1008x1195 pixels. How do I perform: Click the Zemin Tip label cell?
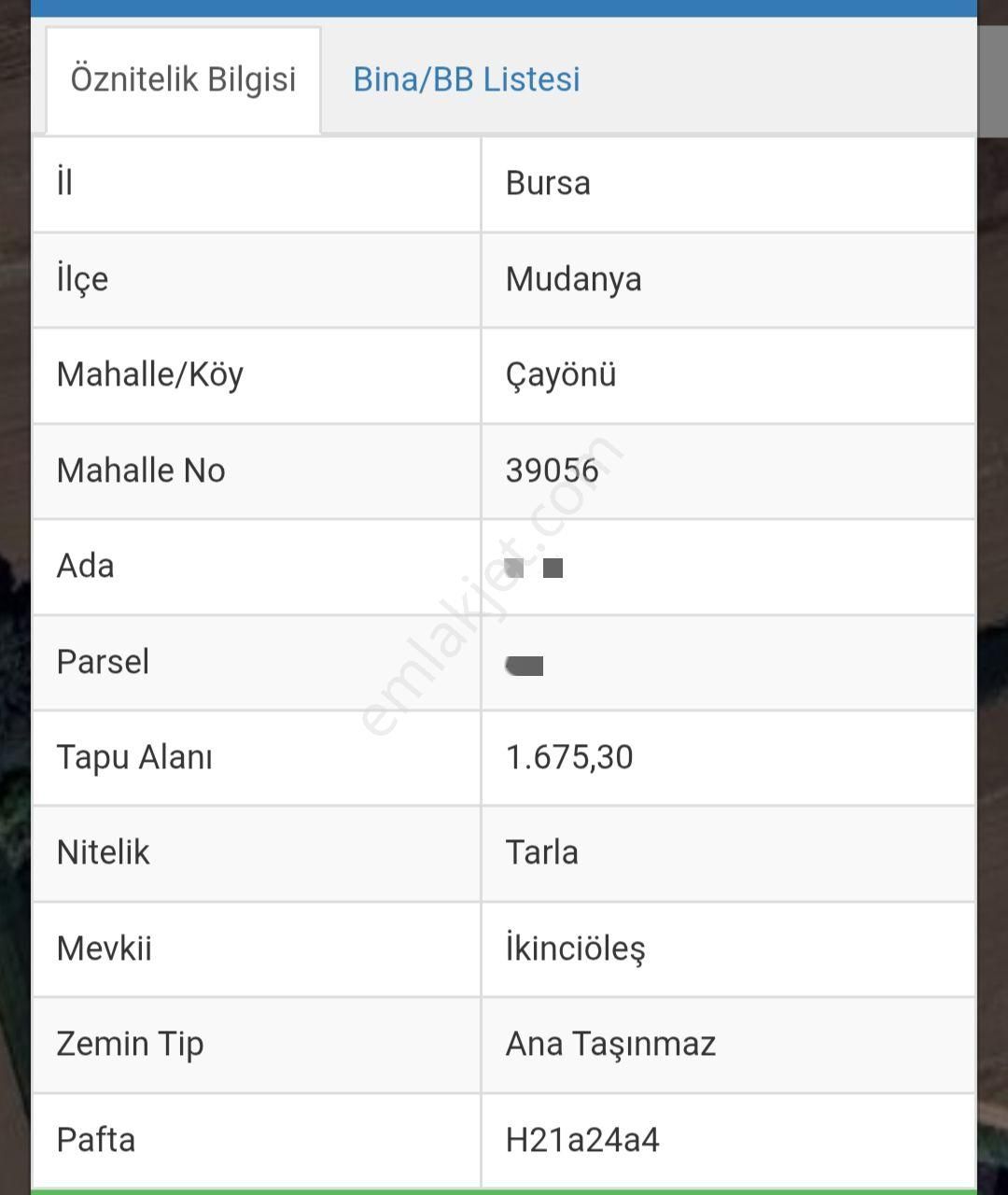coord(257,1045)
